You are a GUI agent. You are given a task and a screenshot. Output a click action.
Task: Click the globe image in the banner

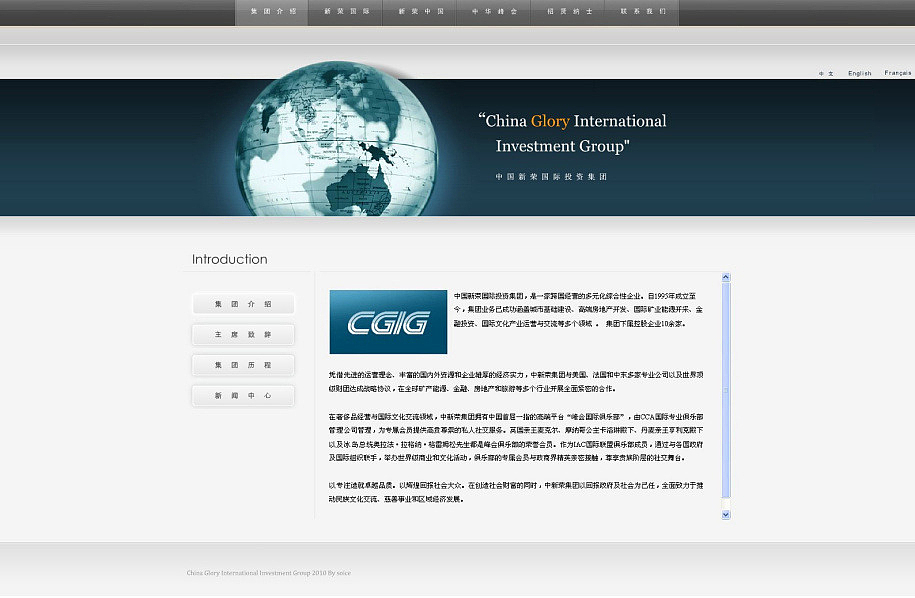[x=337, y=139]
